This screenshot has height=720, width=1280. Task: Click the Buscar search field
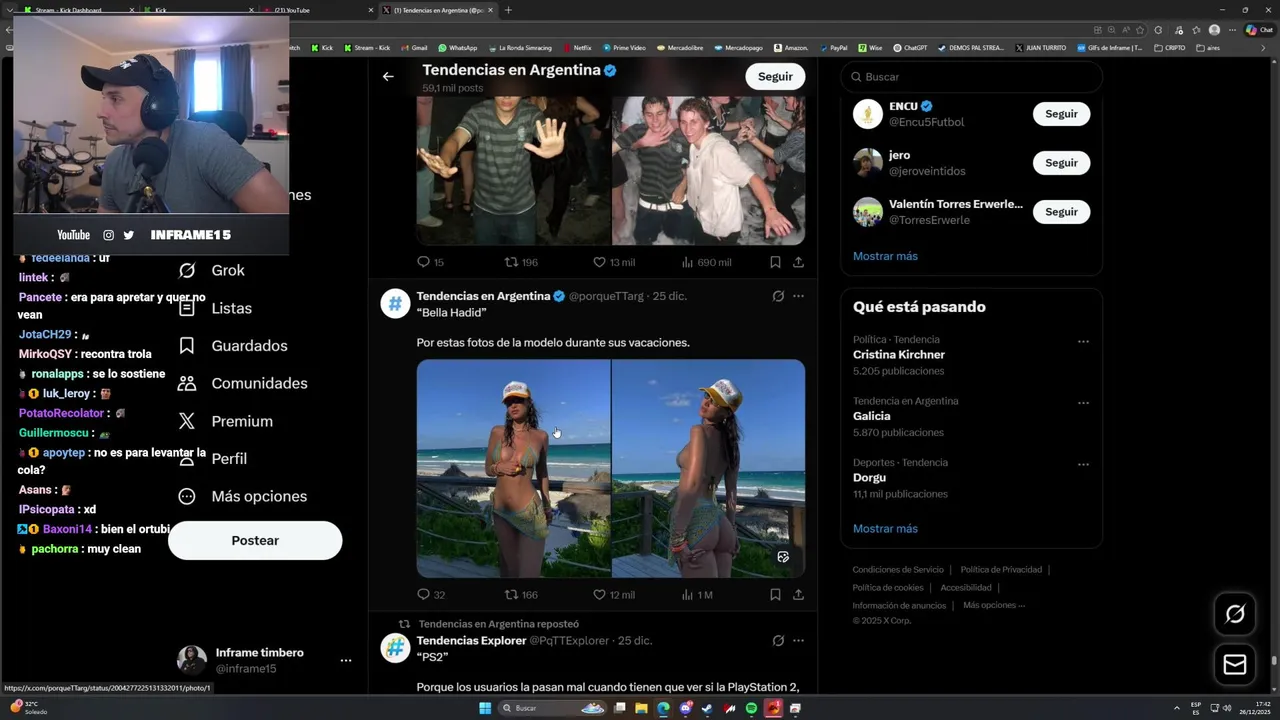click(972, 76)
